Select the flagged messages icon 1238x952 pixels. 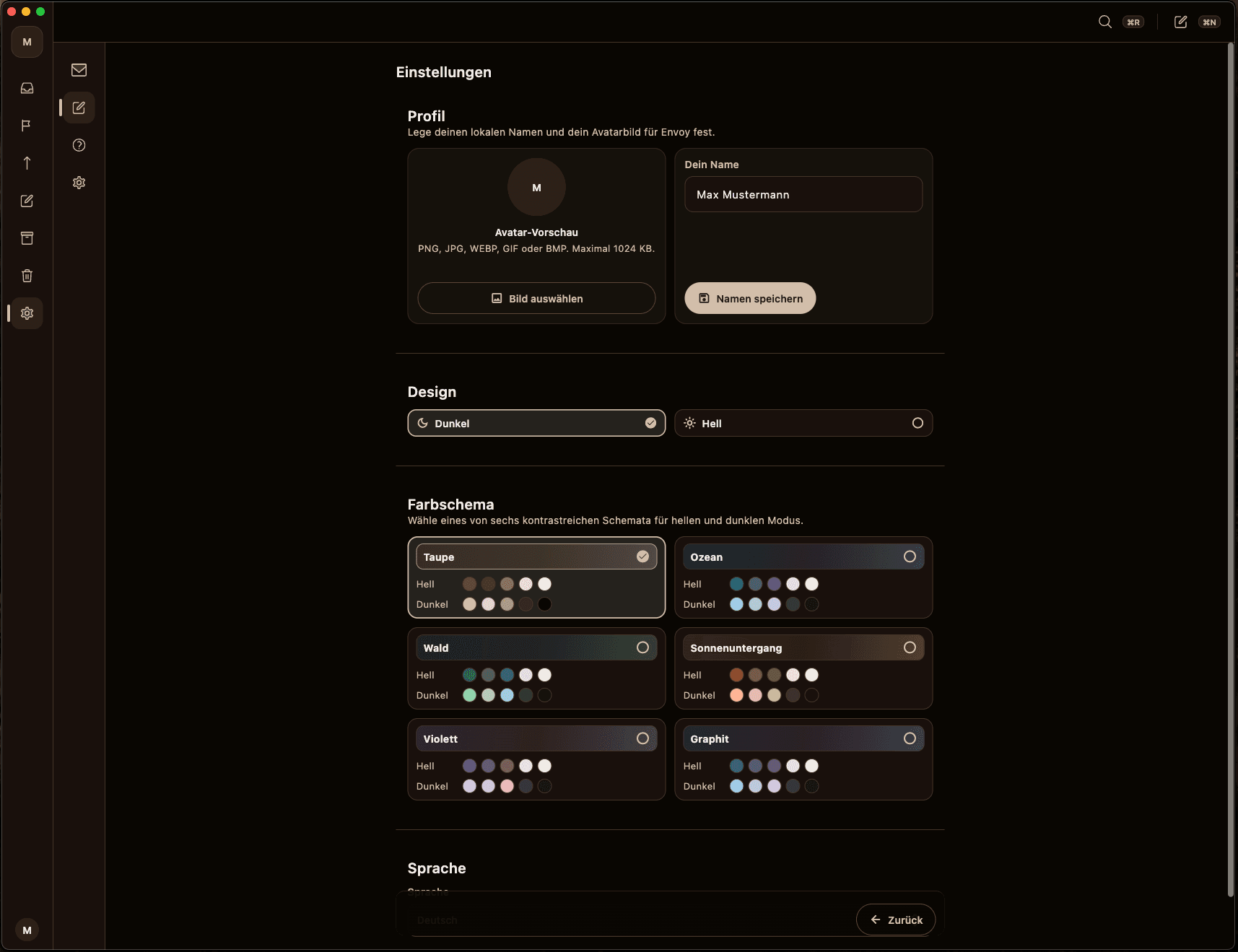coord(27,126)
